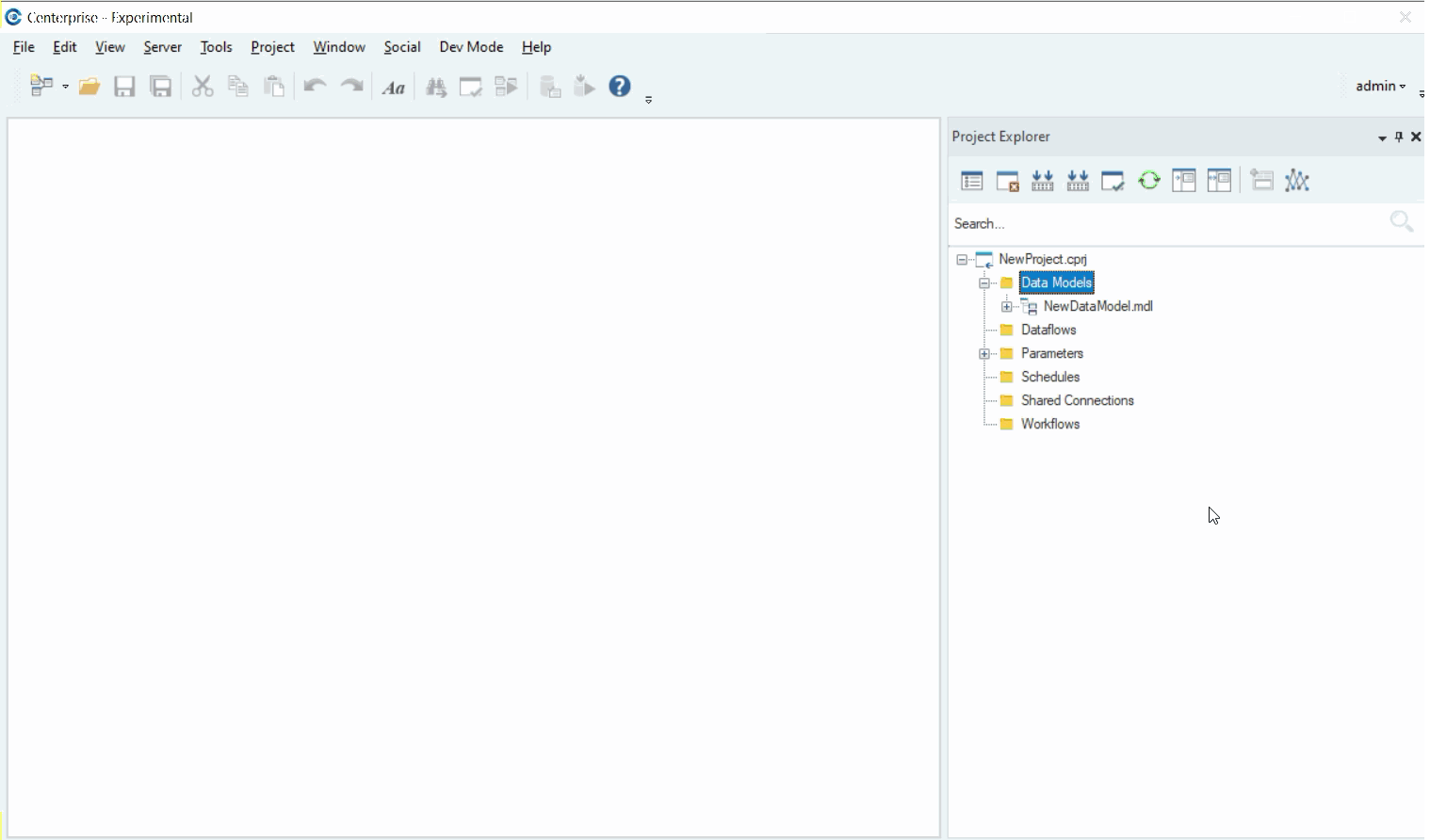Click the Undo arrow icon

(x=315, y=87)
